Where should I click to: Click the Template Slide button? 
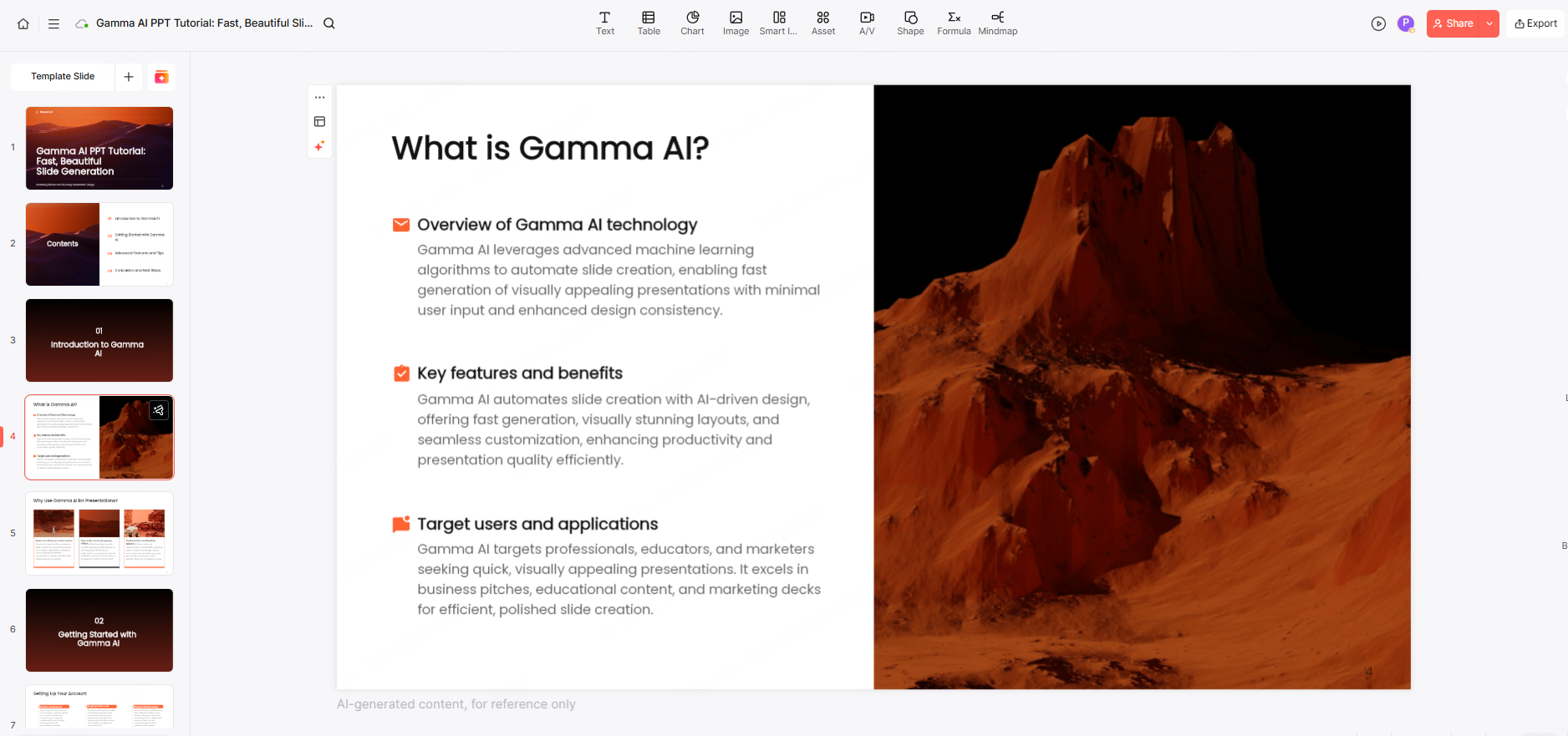[63, 76]
